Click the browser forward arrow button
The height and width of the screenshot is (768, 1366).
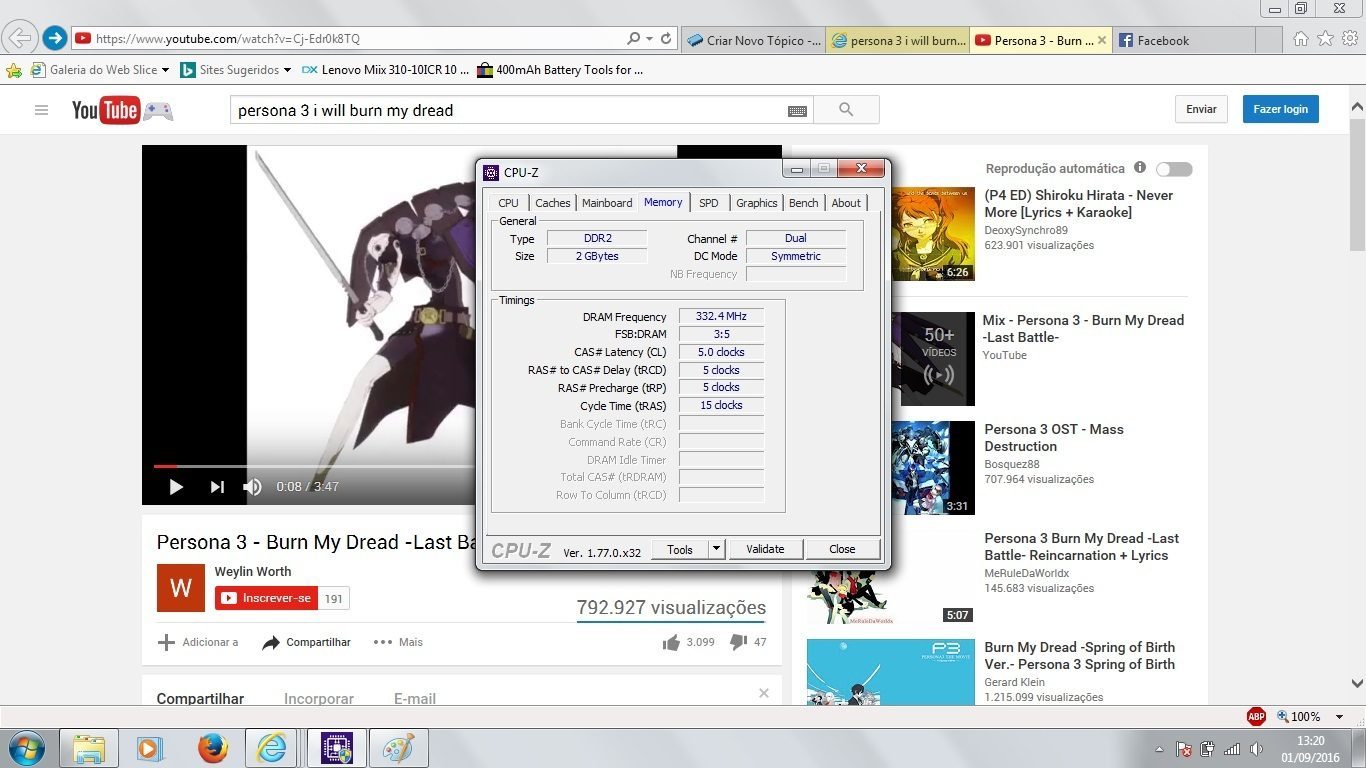[x=54, y=39]
